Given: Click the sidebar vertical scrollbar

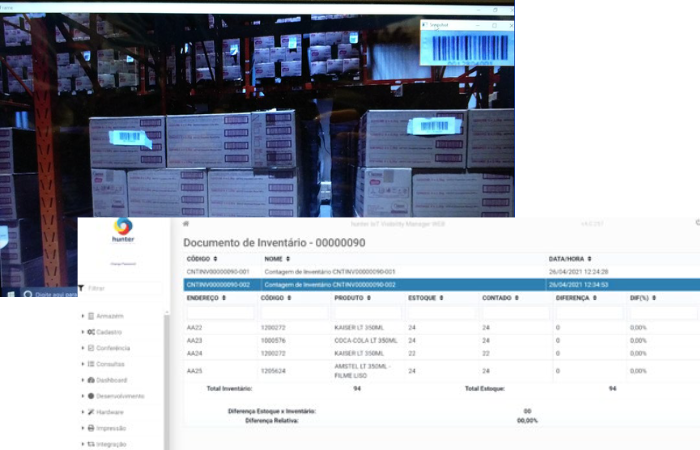Looking at the screenshot, I should 167,379.
